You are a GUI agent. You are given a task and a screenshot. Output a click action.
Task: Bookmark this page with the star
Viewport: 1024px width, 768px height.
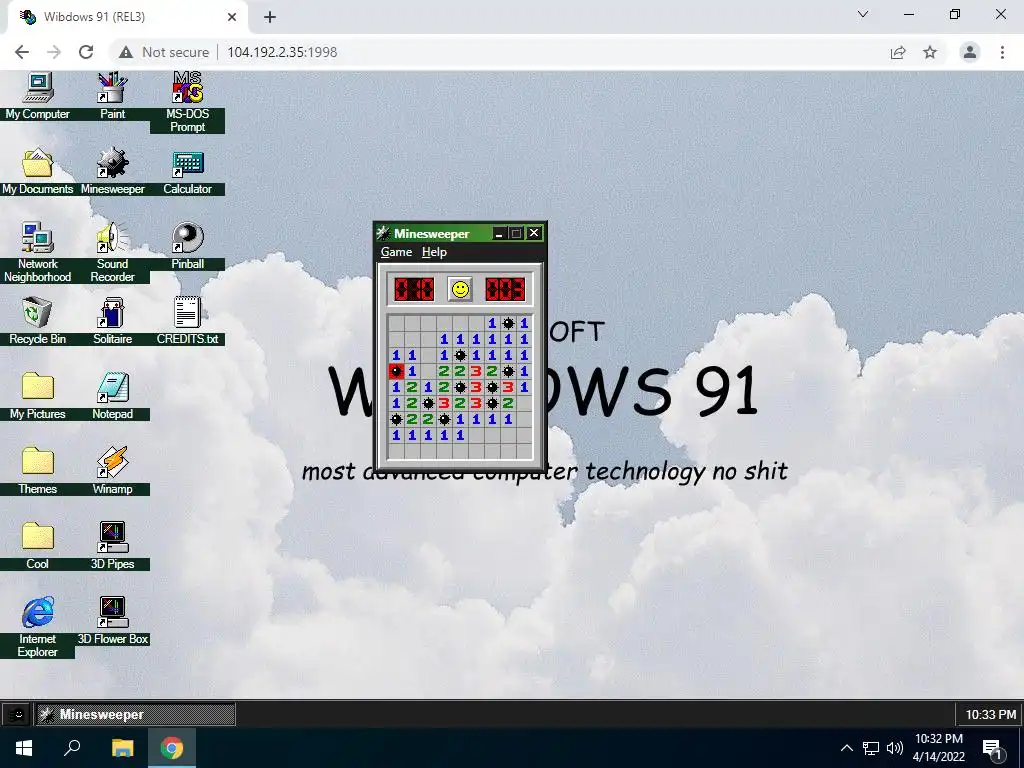point(930,52)
